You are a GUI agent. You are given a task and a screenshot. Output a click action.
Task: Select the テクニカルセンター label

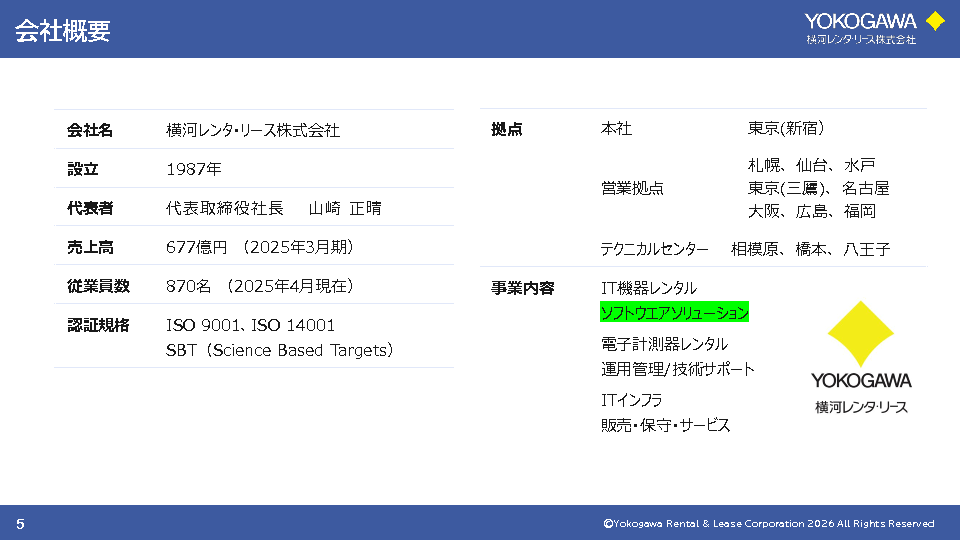654,249
